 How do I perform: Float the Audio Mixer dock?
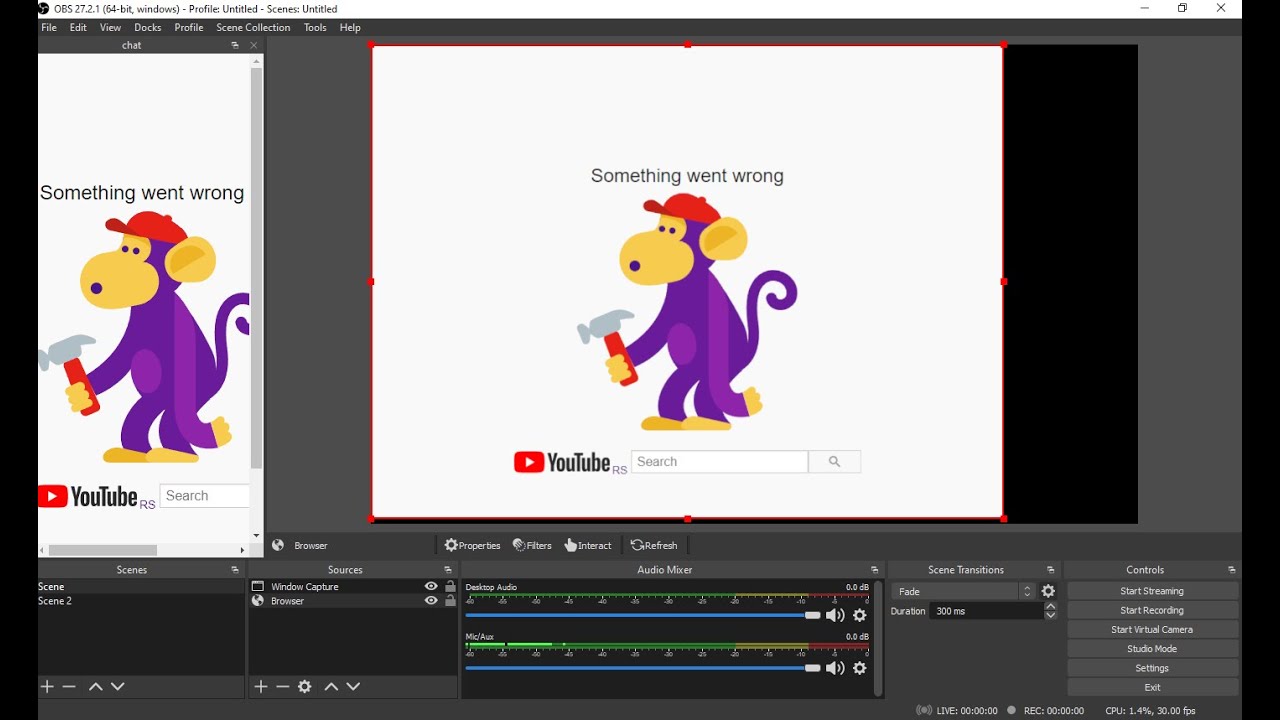tap(874, 570)
